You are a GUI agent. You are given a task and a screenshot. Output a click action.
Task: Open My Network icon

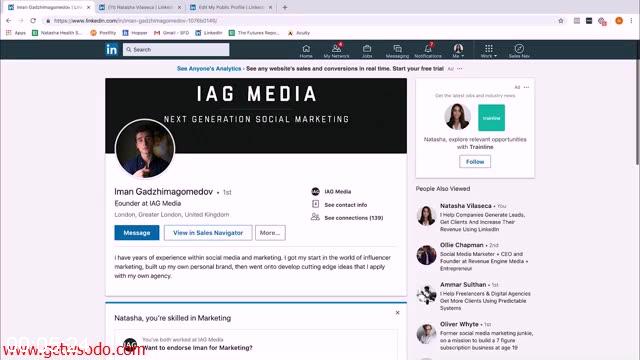click(x=336, y=51)
